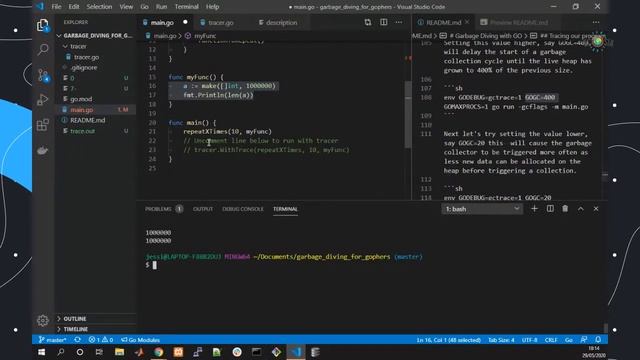Image resolution: width=640 pixels, height=360 pixels.
Task: Synchronize changes in status bar
Action: pos(78,340)
